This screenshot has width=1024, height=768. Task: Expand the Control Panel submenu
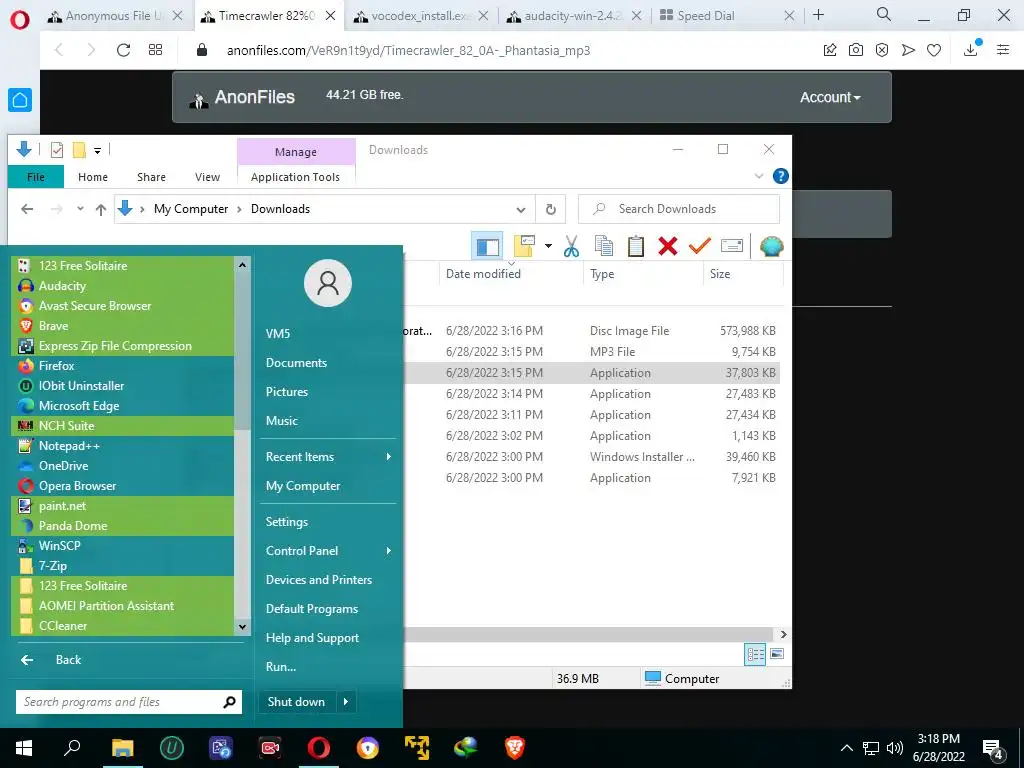pos(328,551)
